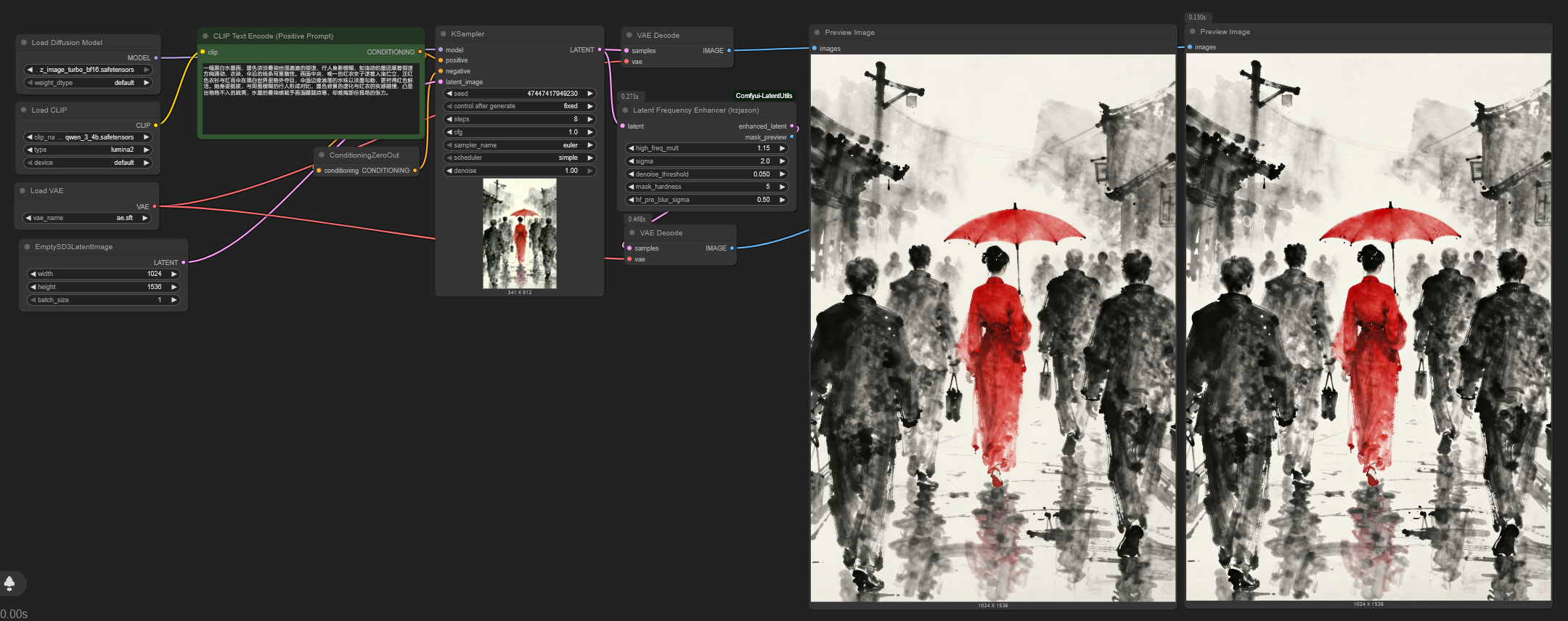Collapse the Load VAE node title dot
The image size is (1568, 621).
(x=23, y=191)
